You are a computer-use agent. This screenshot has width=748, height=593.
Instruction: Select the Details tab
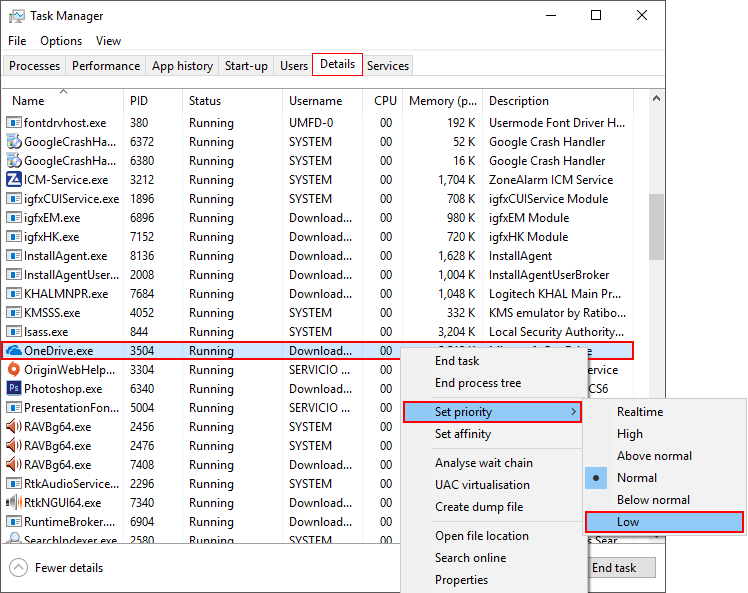click(337, 64)
